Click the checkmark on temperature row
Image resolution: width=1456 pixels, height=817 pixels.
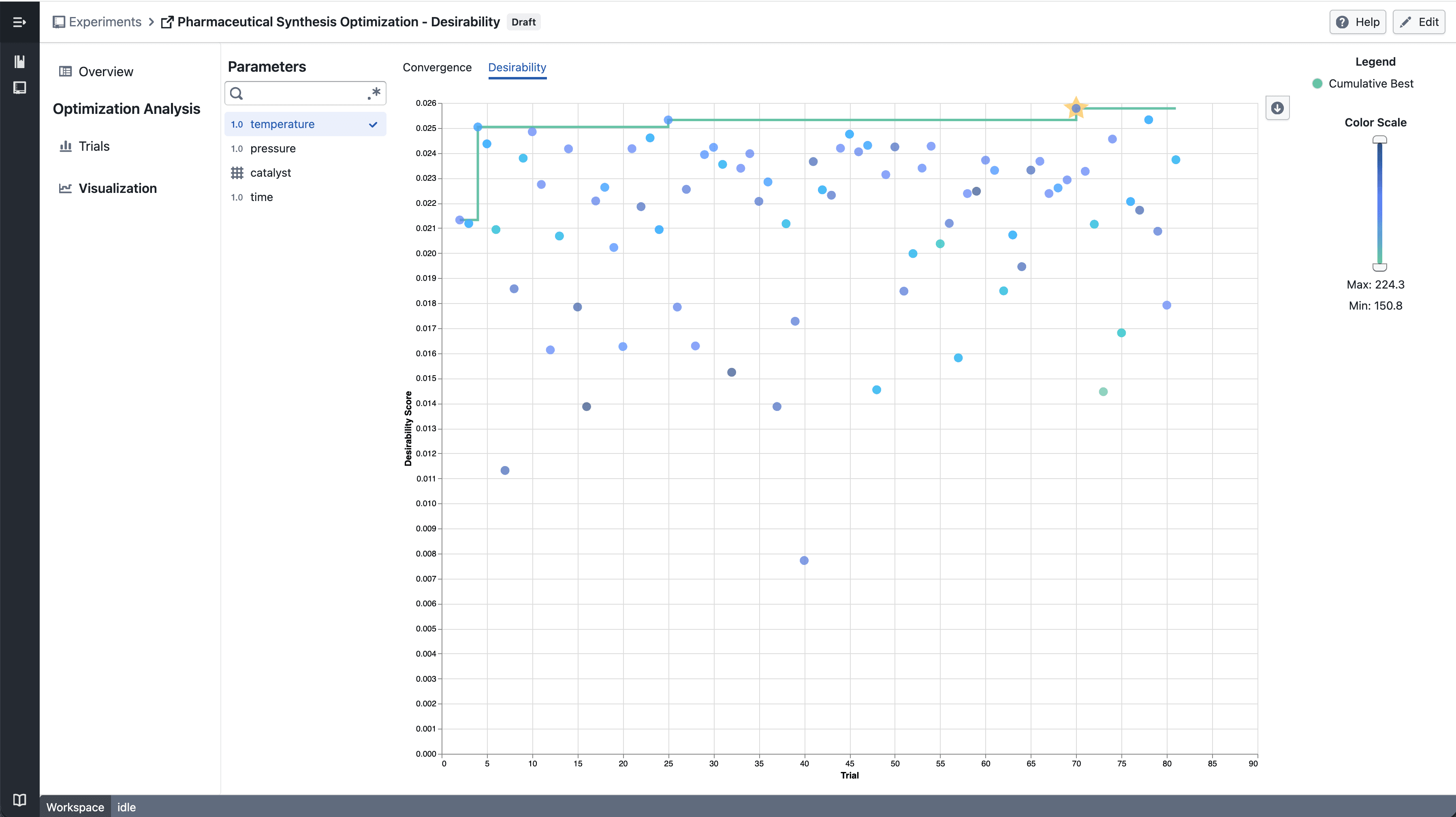click(x=373, y=124)
